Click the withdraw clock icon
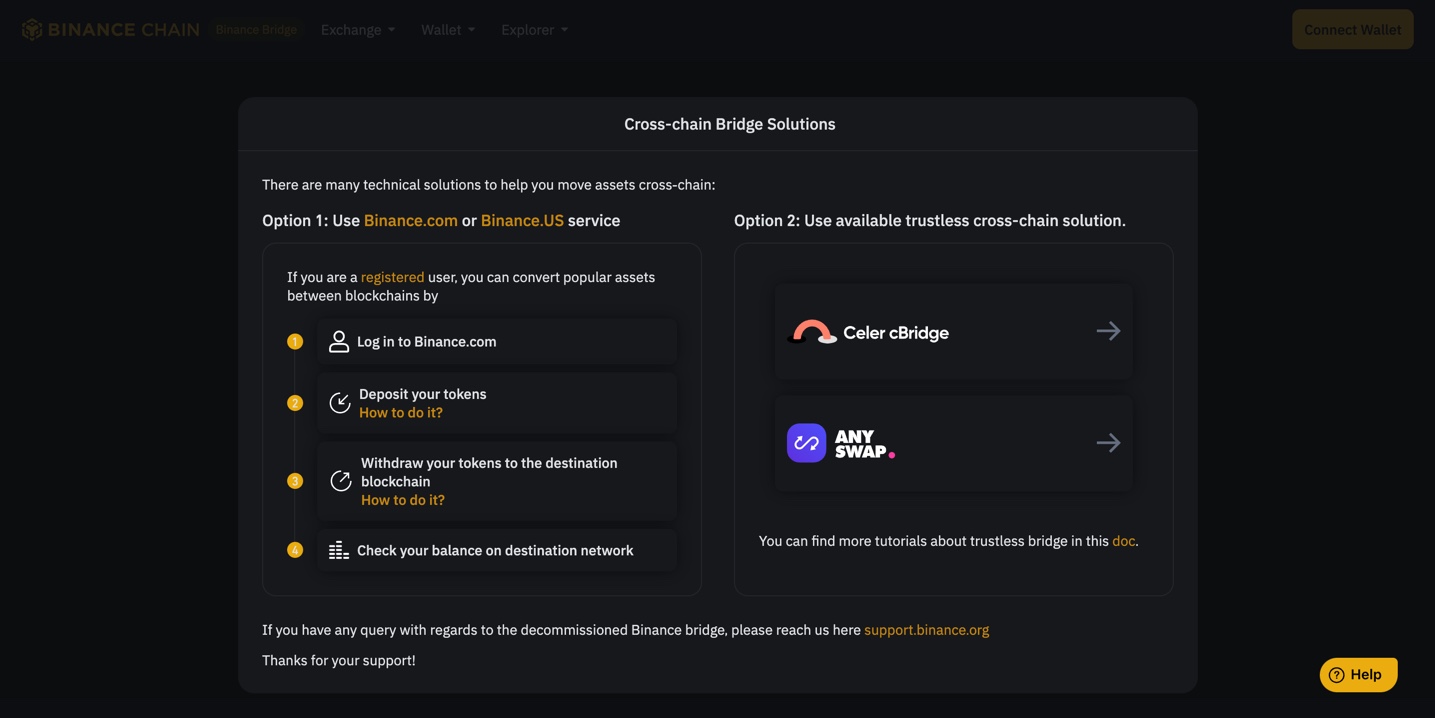 (x=341, y=481)
